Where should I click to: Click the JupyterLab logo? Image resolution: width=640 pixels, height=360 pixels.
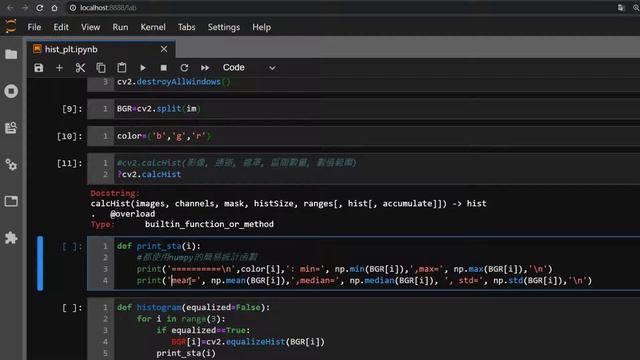click(x=11, y=27)
